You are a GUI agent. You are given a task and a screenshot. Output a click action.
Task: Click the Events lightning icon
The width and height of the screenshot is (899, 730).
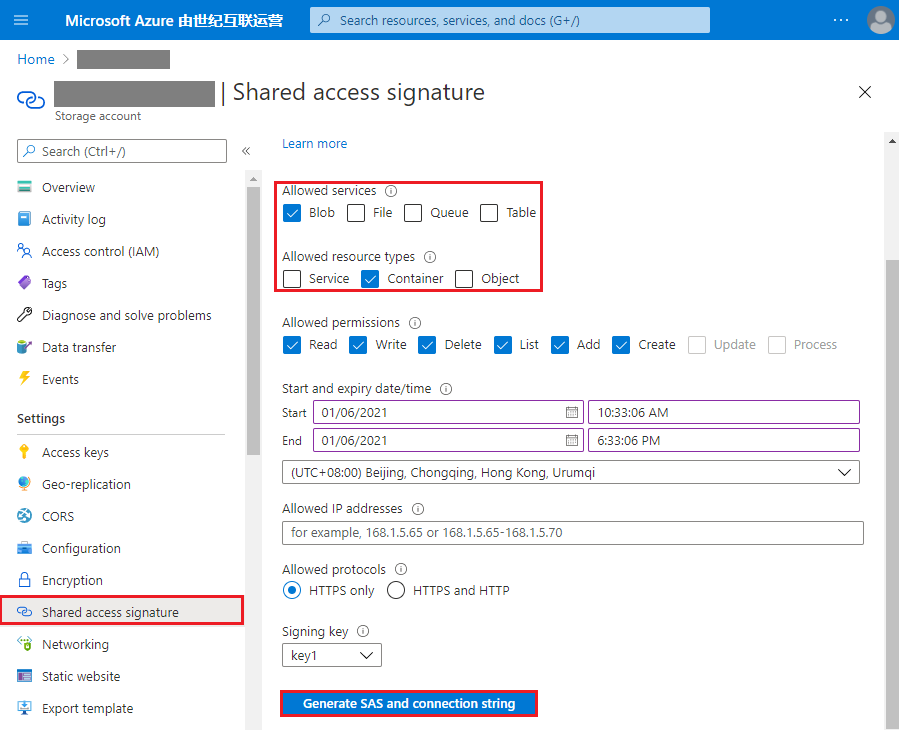coord(24,378)
